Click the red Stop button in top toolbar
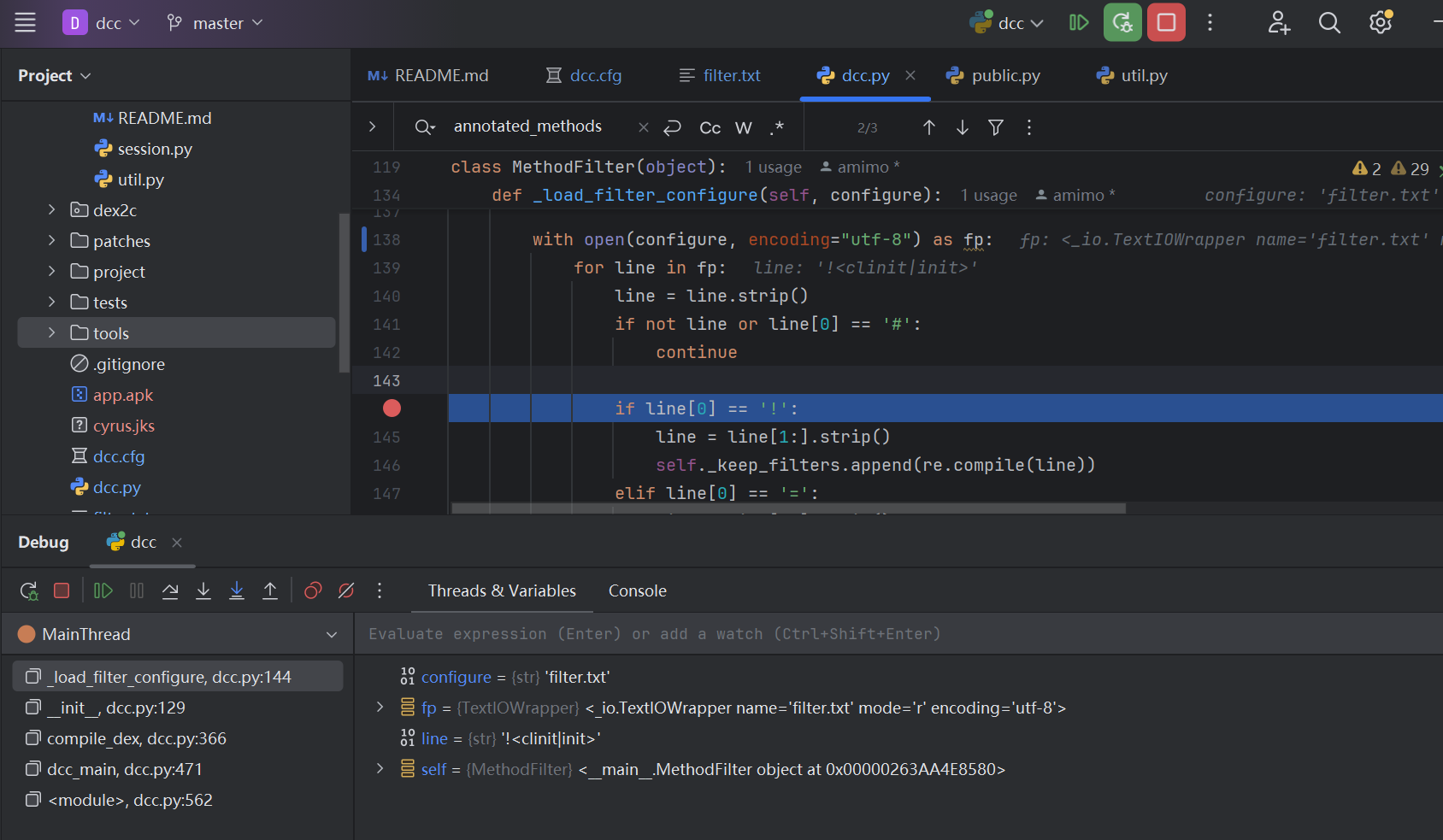This screenshot has width=1443, height=840. click(1166, 23)
